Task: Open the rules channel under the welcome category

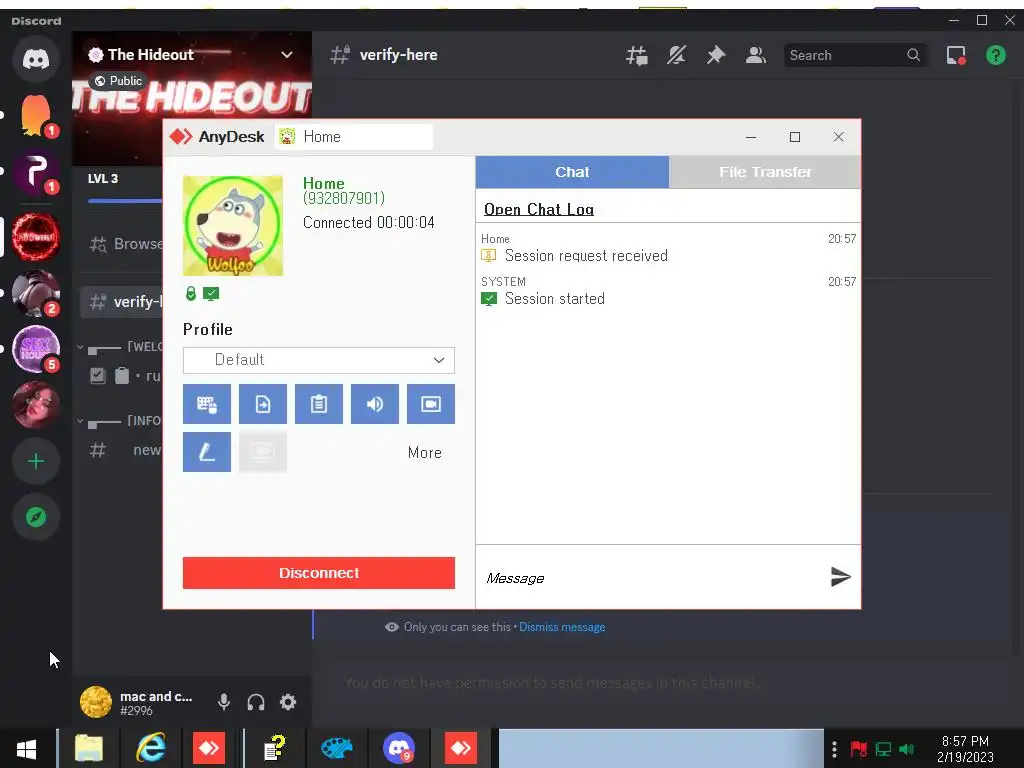Action: pyautogui.click(x=125, y=376)
